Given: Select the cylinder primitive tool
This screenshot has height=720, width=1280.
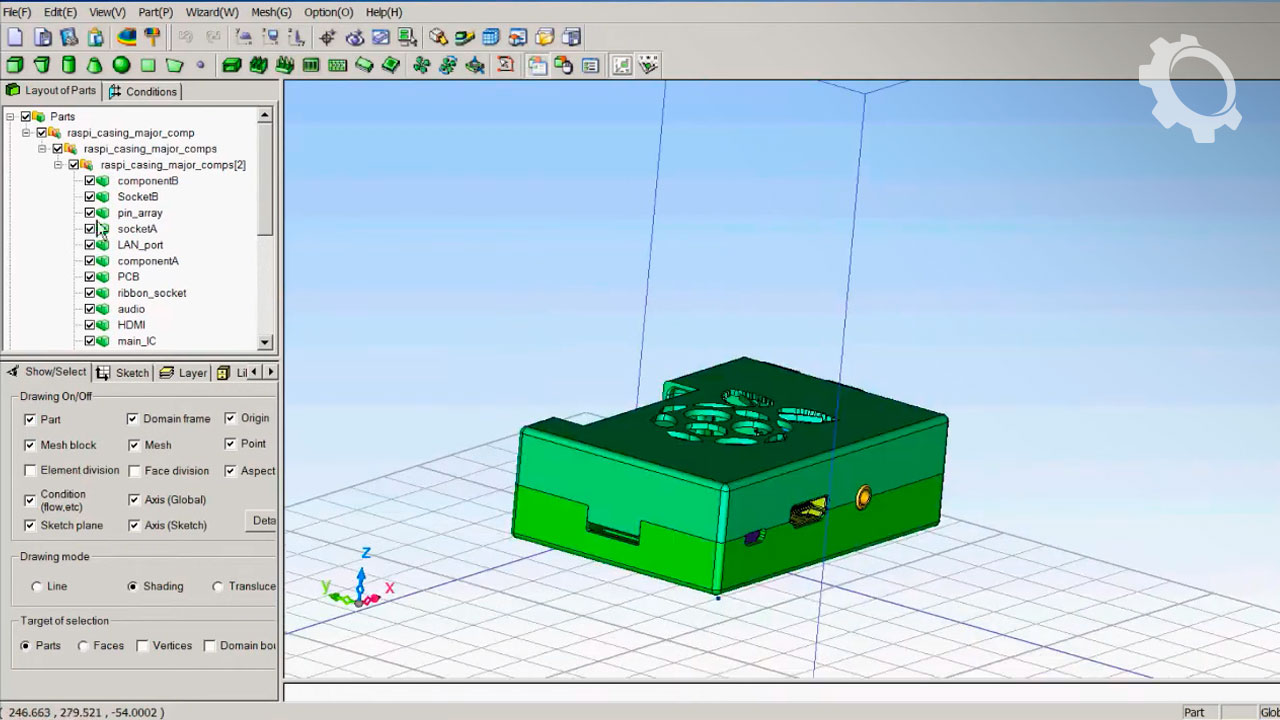Looking at the screenshot, I should coord(68,65).
